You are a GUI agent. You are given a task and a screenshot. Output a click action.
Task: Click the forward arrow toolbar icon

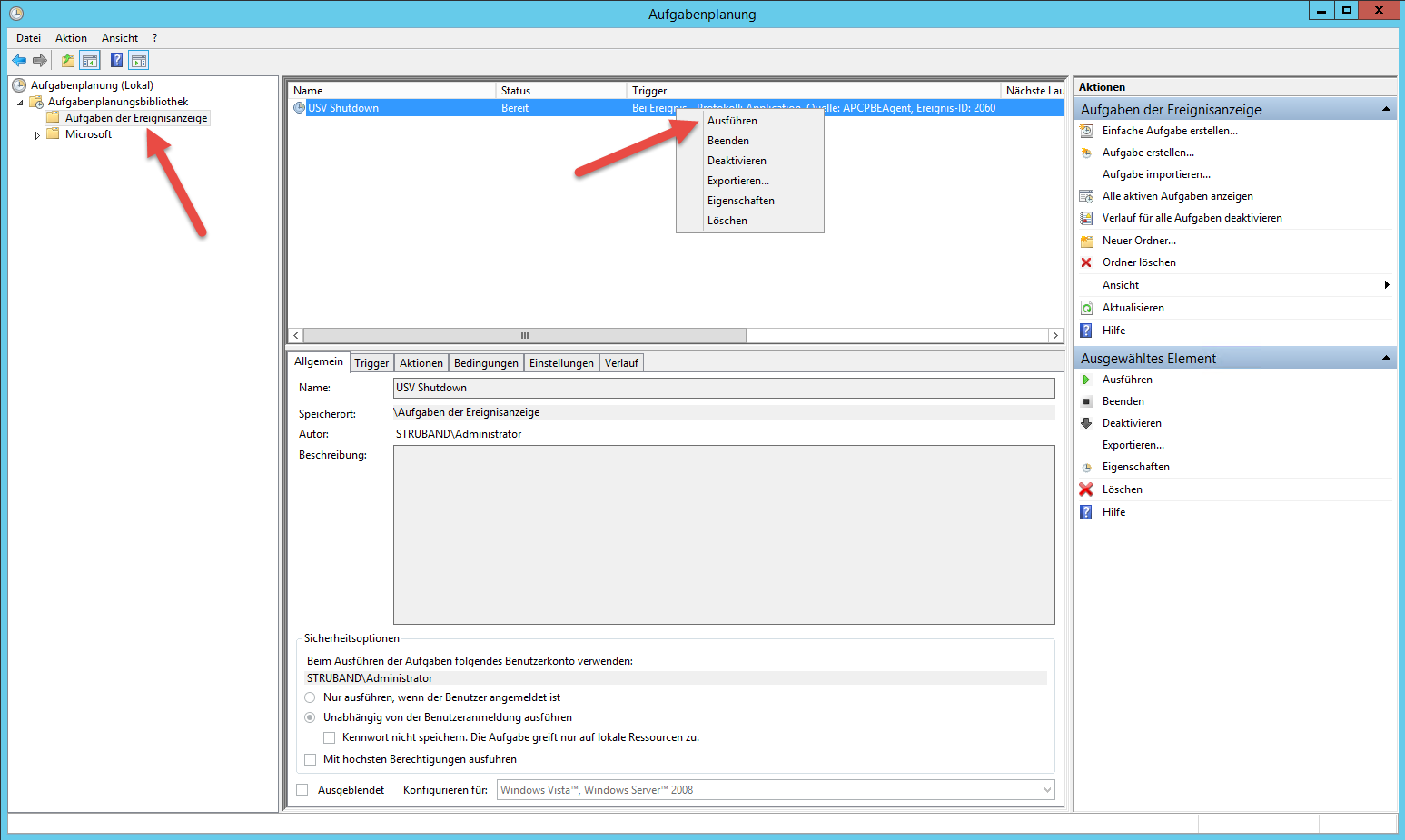point(40,61)
